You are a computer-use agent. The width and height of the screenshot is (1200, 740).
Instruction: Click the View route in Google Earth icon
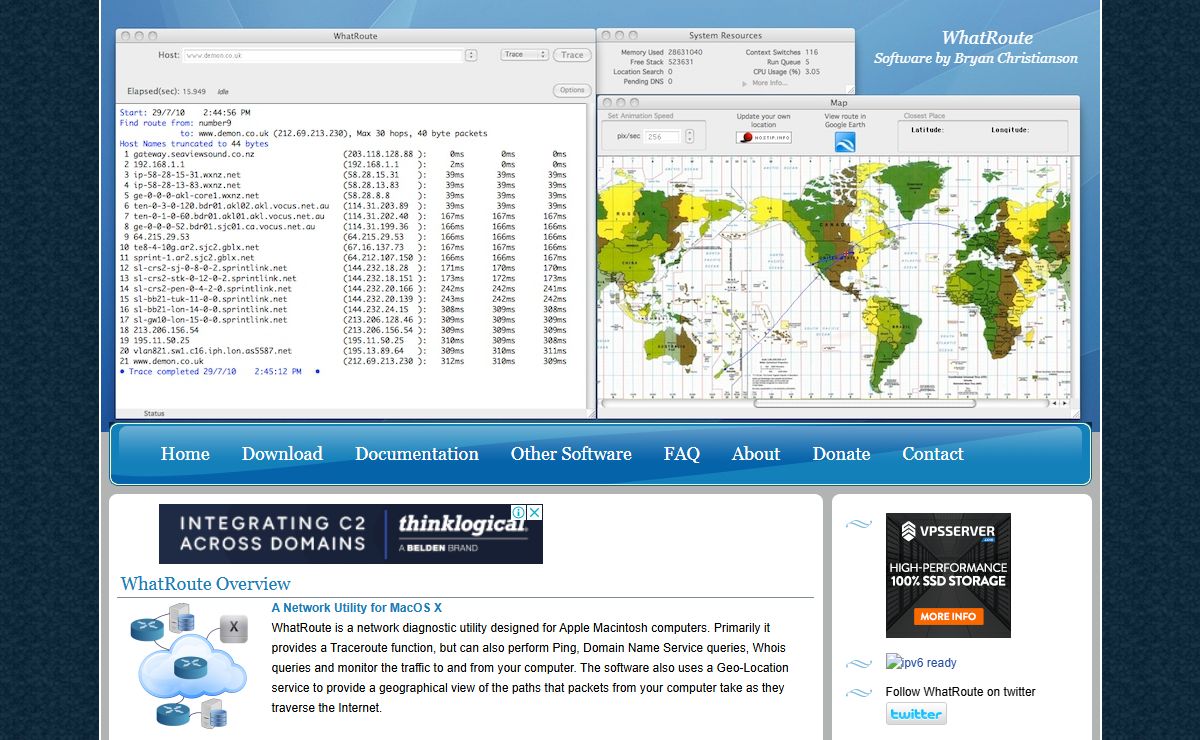(845, 142)
